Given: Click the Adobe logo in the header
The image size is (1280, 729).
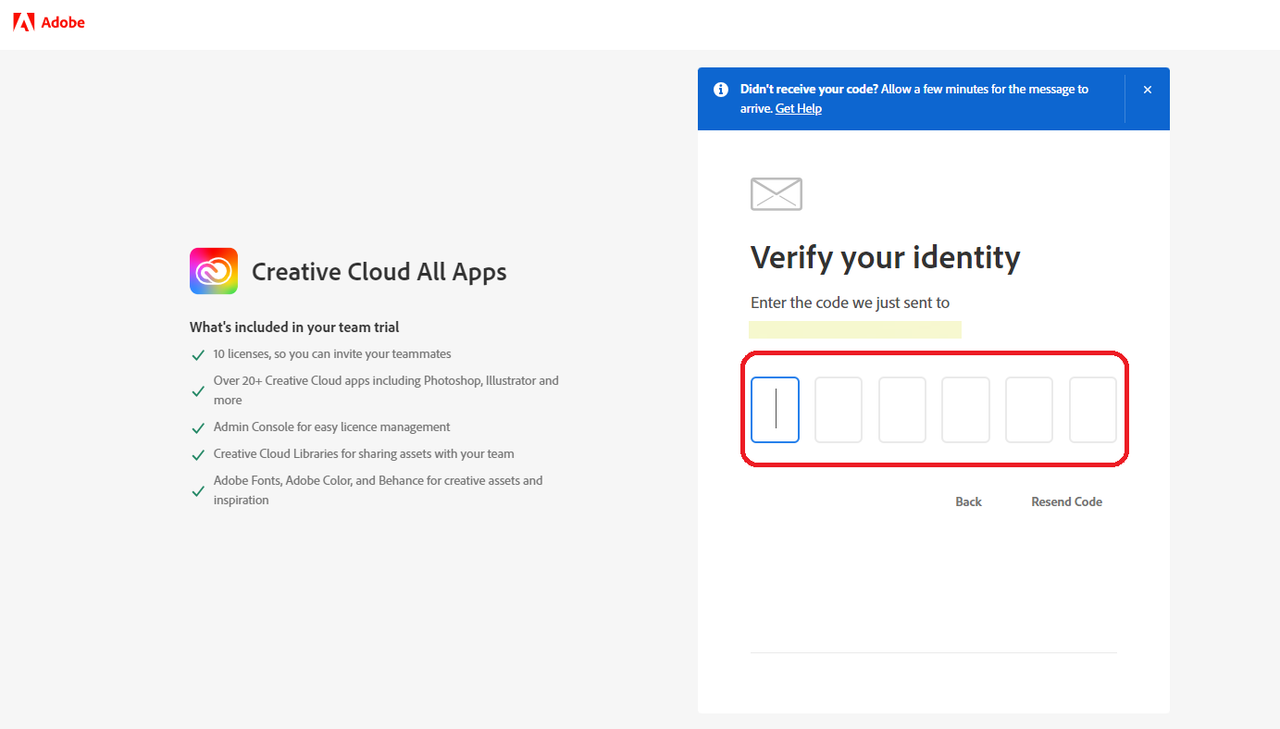Looking at the screenshot, I should click(49, 22).
